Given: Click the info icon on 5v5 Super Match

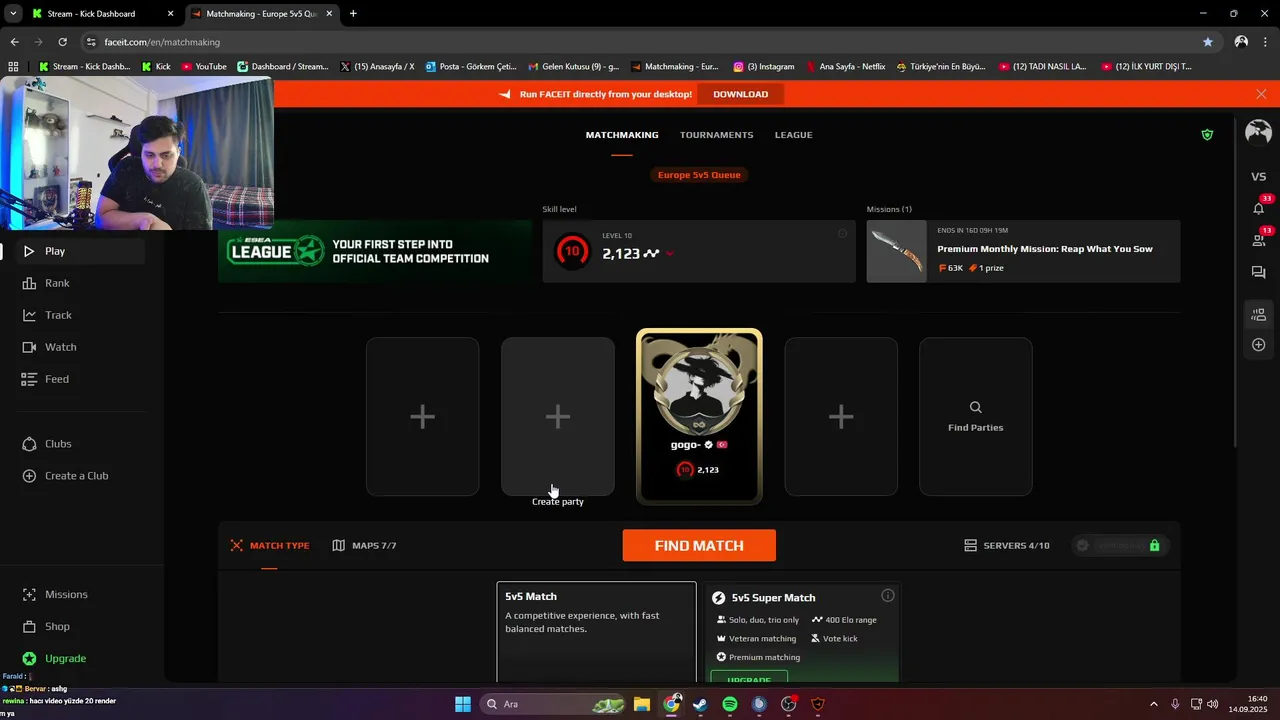Looking at the screenshot, I should pyautogui.click(x=887, y=596).
